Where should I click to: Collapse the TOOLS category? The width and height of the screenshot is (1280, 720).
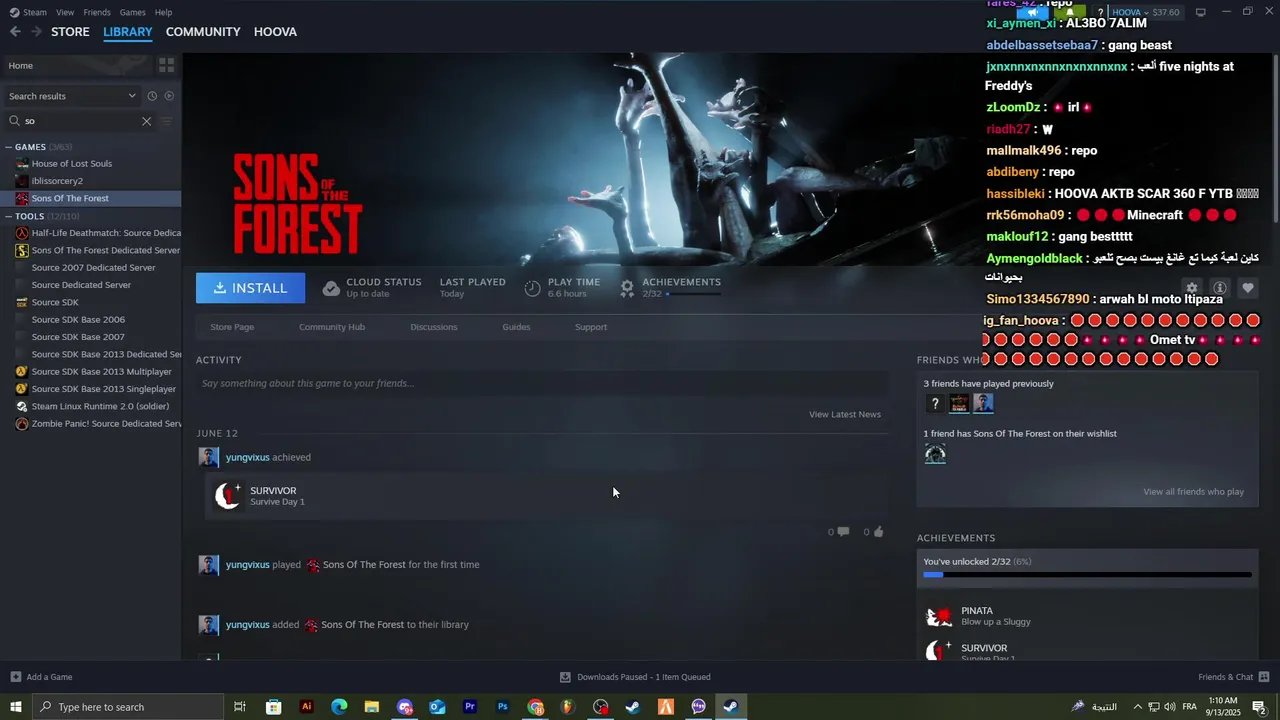pyautogui.click(x=9, y=216)
